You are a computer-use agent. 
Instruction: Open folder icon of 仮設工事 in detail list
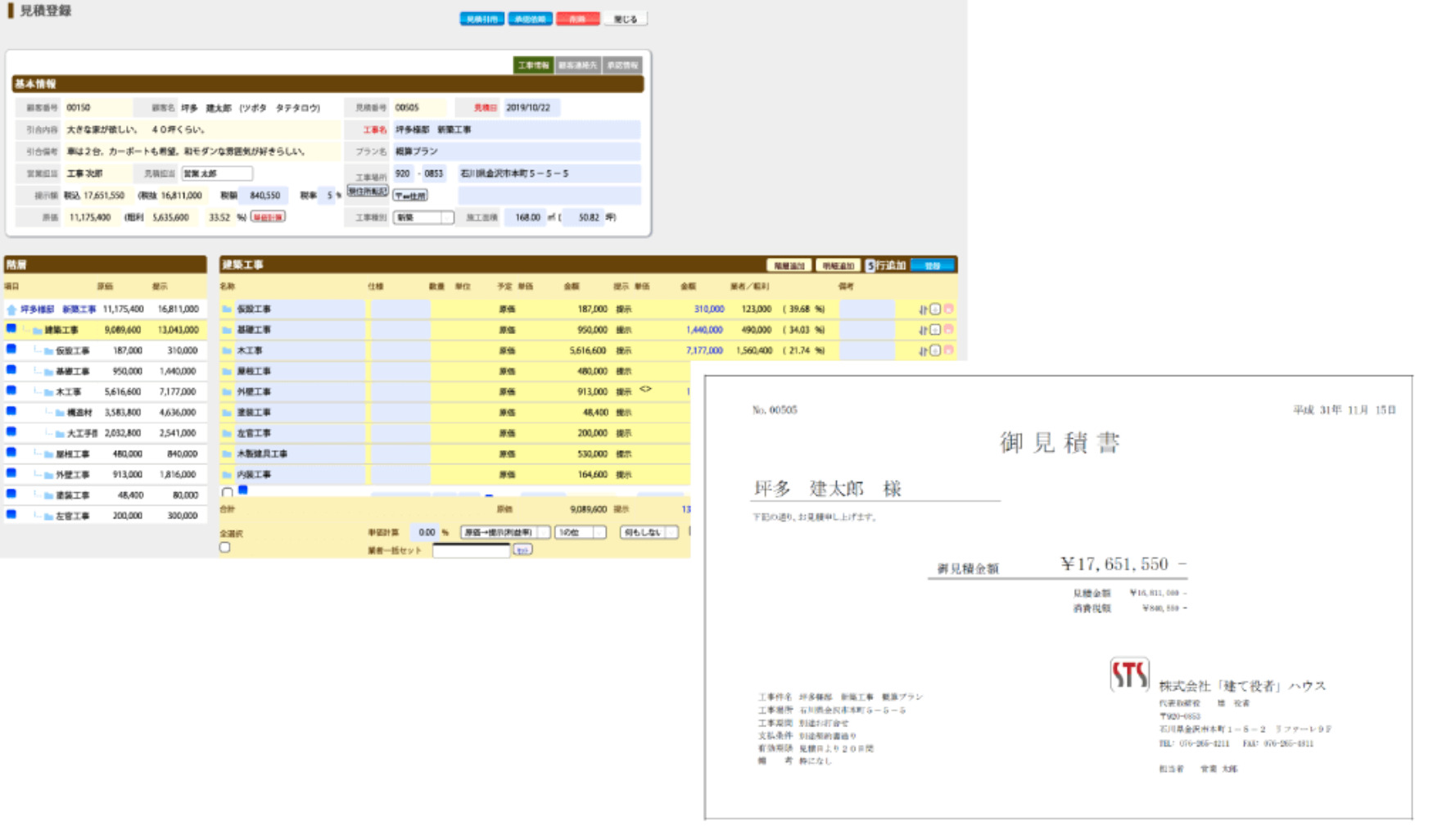point(227,309)
